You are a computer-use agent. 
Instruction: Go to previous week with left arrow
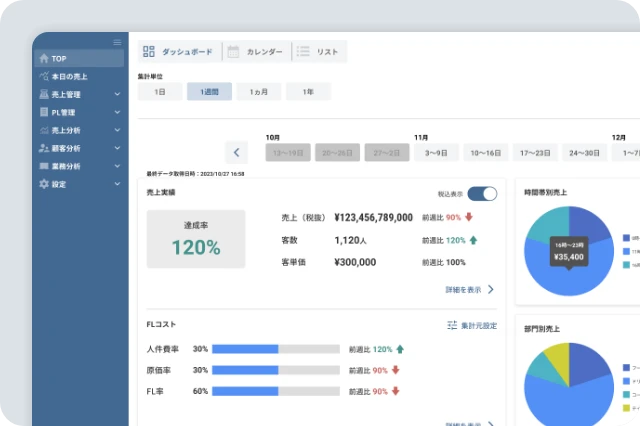point(237,153)
